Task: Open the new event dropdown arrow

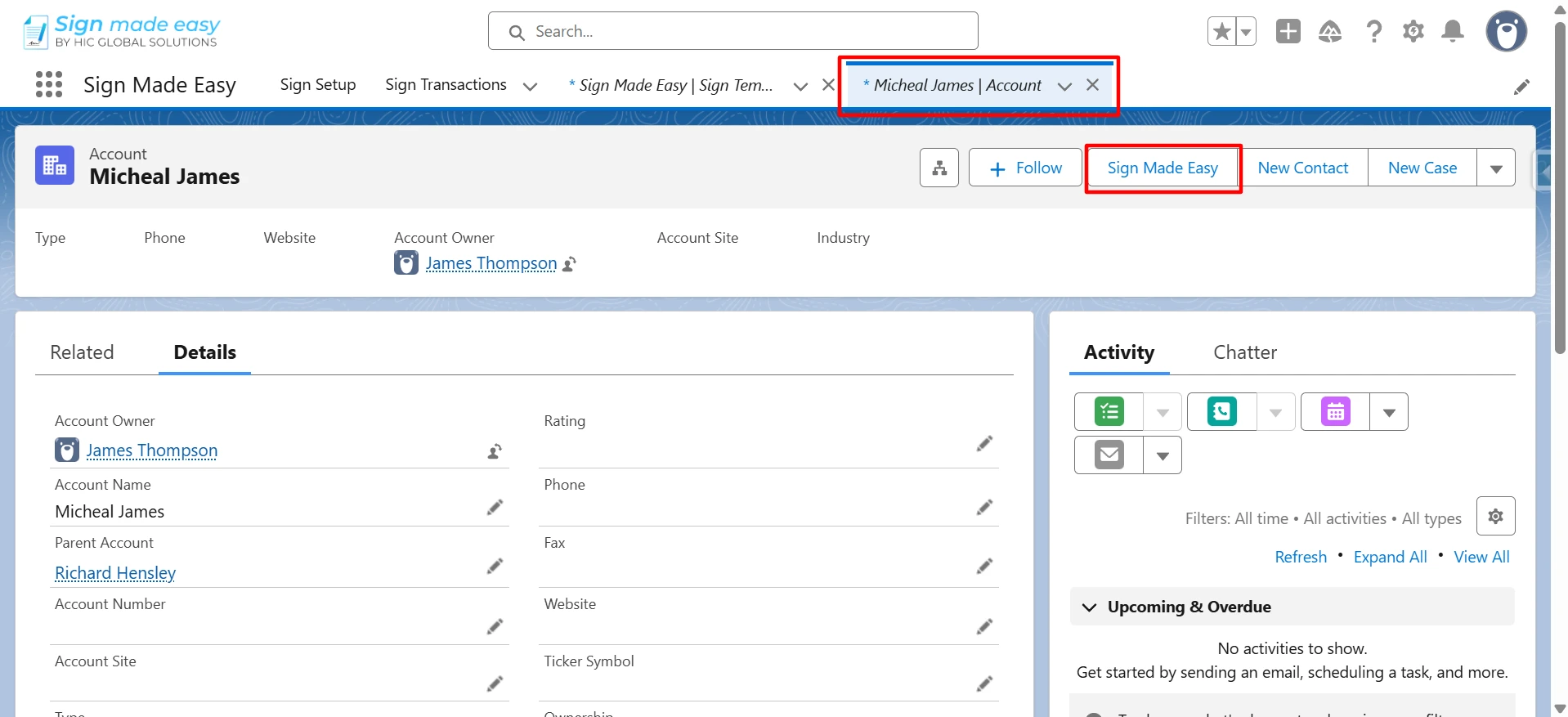Action: click(1389, 412)
